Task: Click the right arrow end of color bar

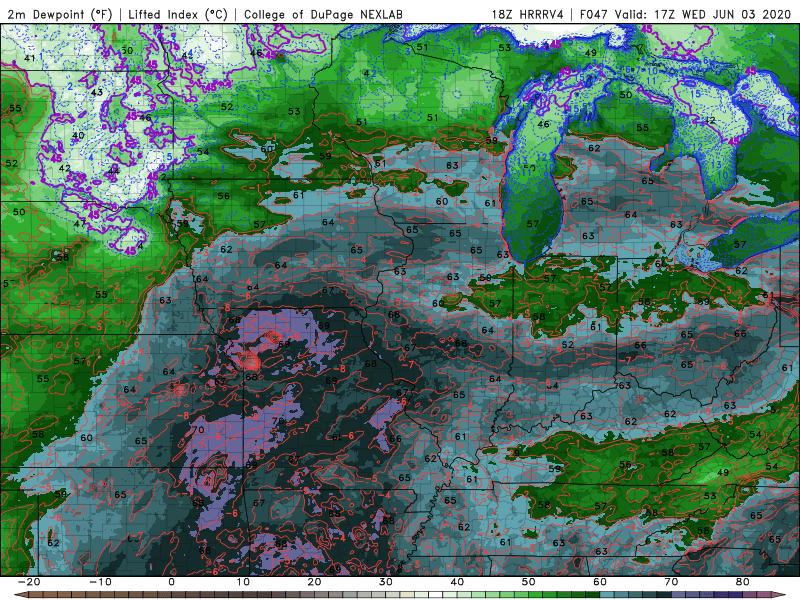Action: coord(778,595)
